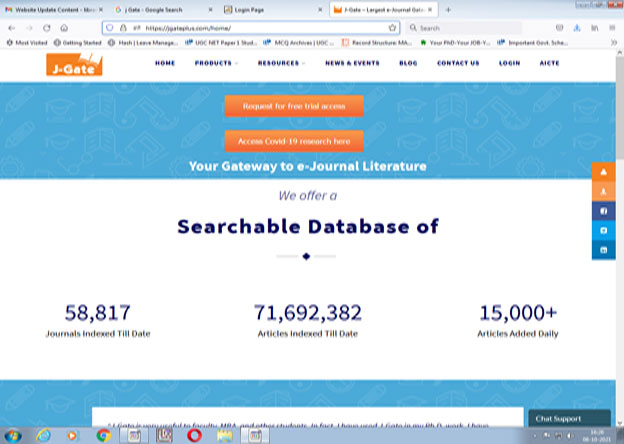This screenshot has height=444, width=624.
Task: Open Windows Media Player from taskbar
Action: (72, 436)
